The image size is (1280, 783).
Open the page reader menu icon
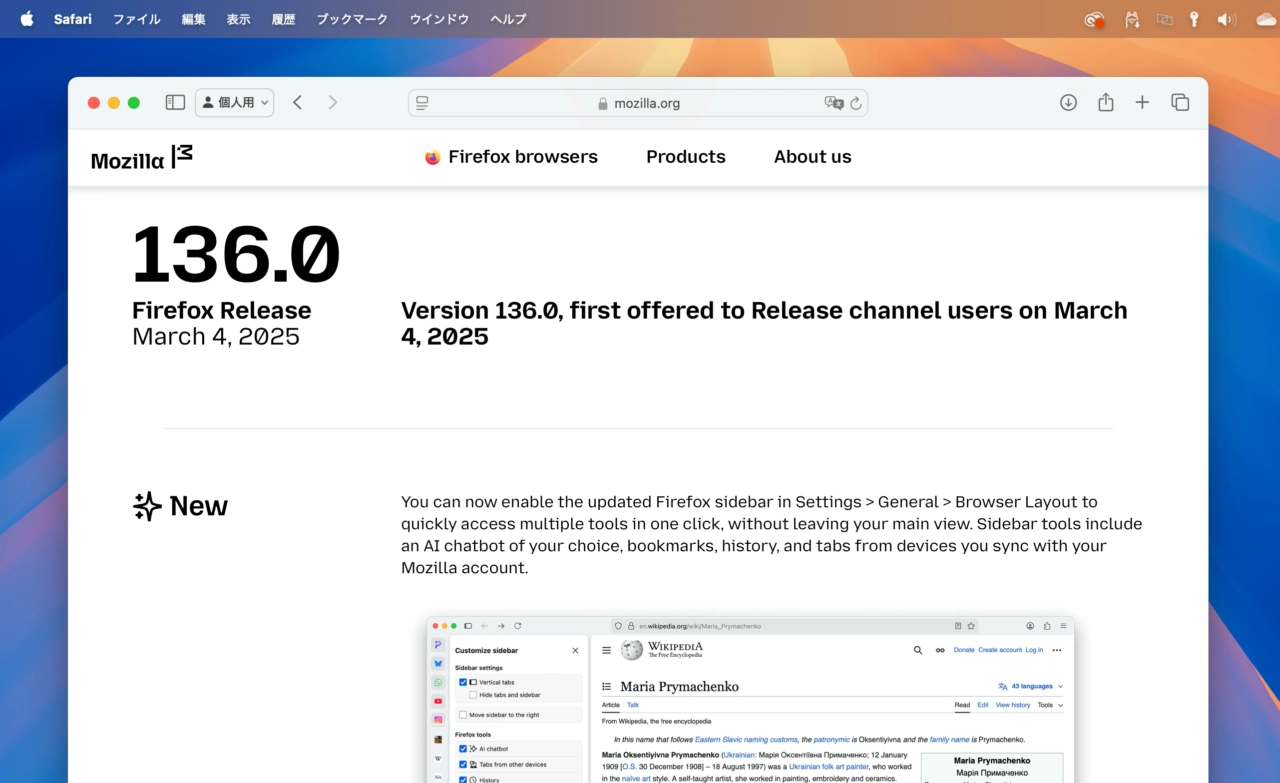click(x=422, y=103)
